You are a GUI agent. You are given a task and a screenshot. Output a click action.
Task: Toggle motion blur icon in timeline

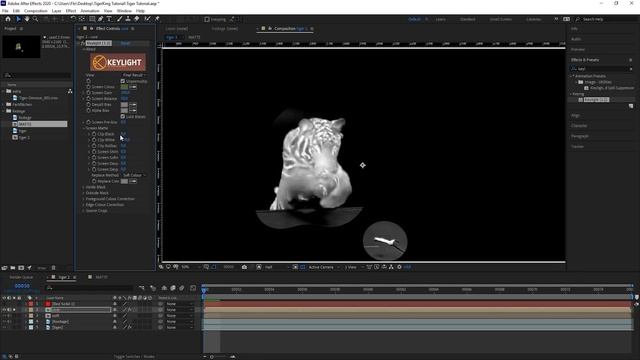182,288
